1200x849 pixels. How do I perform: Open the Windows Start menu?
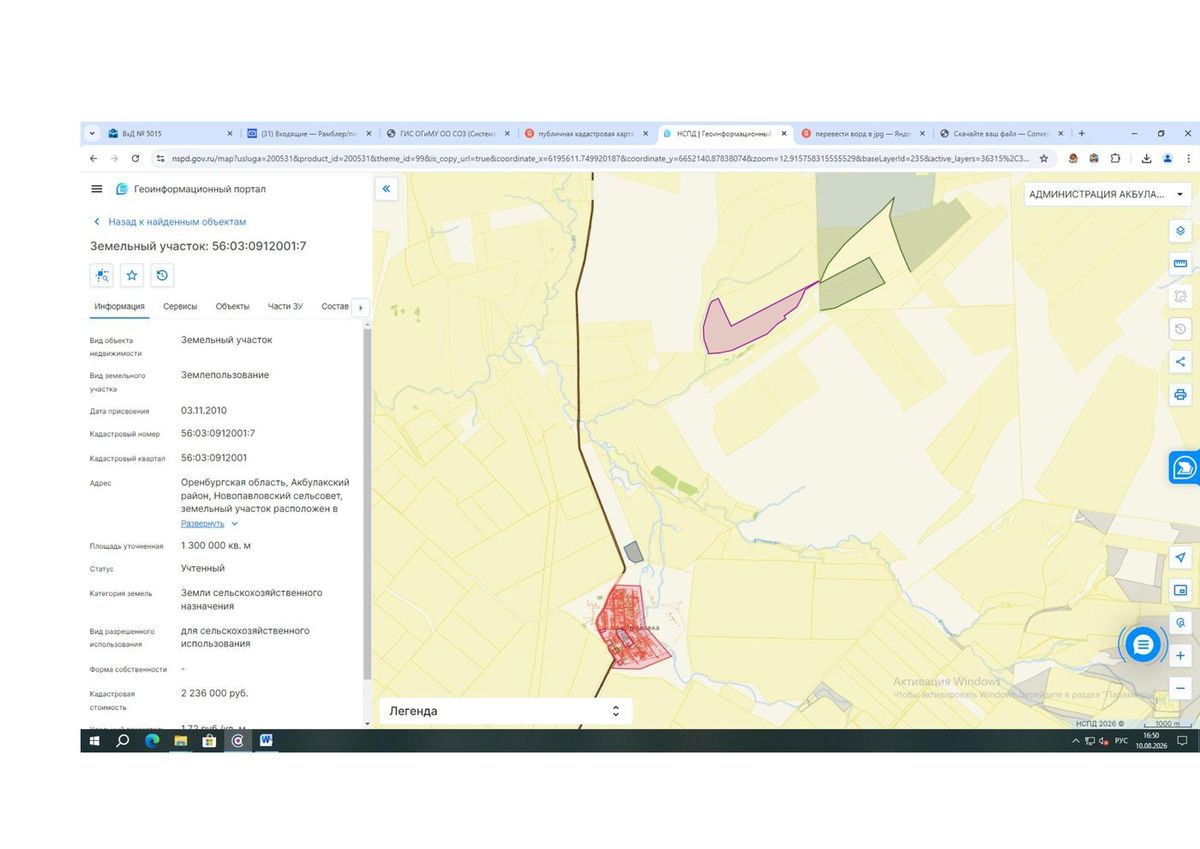pyautogui.click(x=95, y=741)
